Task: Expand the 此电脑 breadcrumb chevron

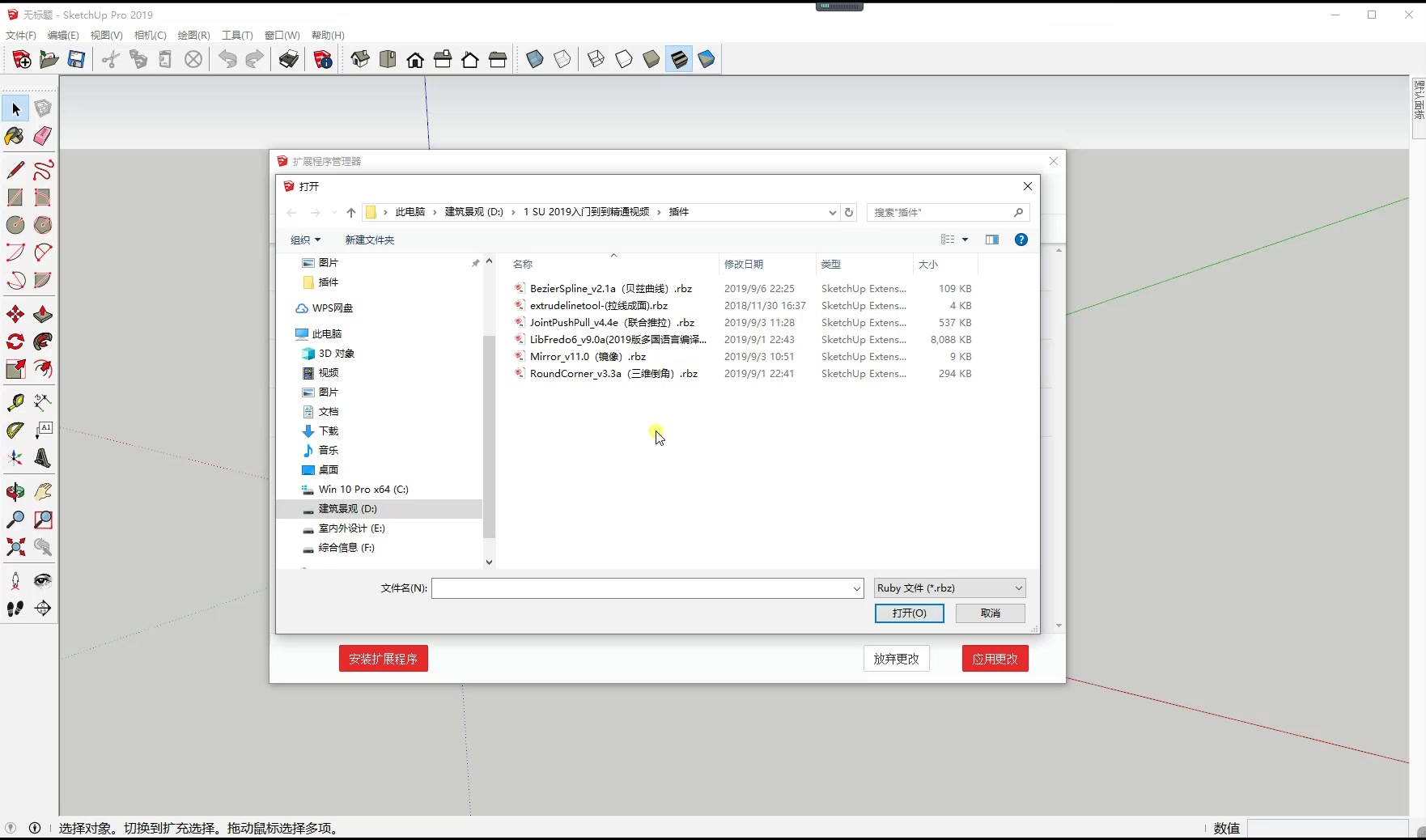Action: click(x=435, y=212)
